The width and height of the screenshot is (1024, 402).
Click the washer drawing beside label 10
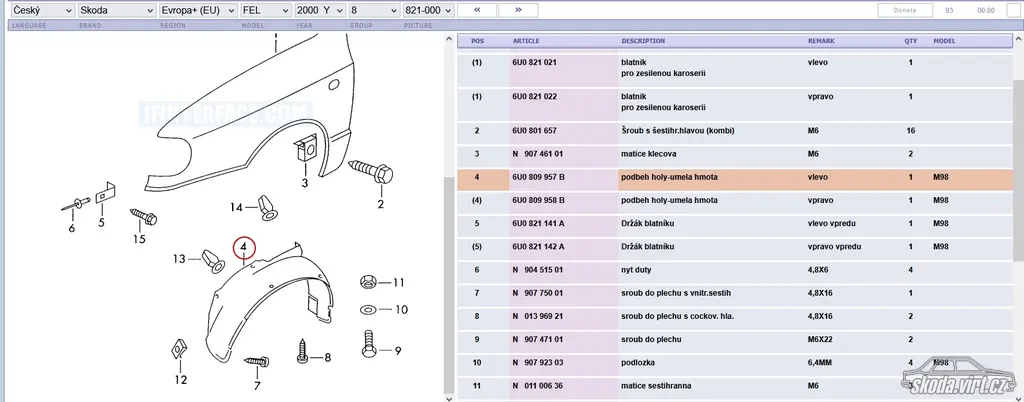368,309
